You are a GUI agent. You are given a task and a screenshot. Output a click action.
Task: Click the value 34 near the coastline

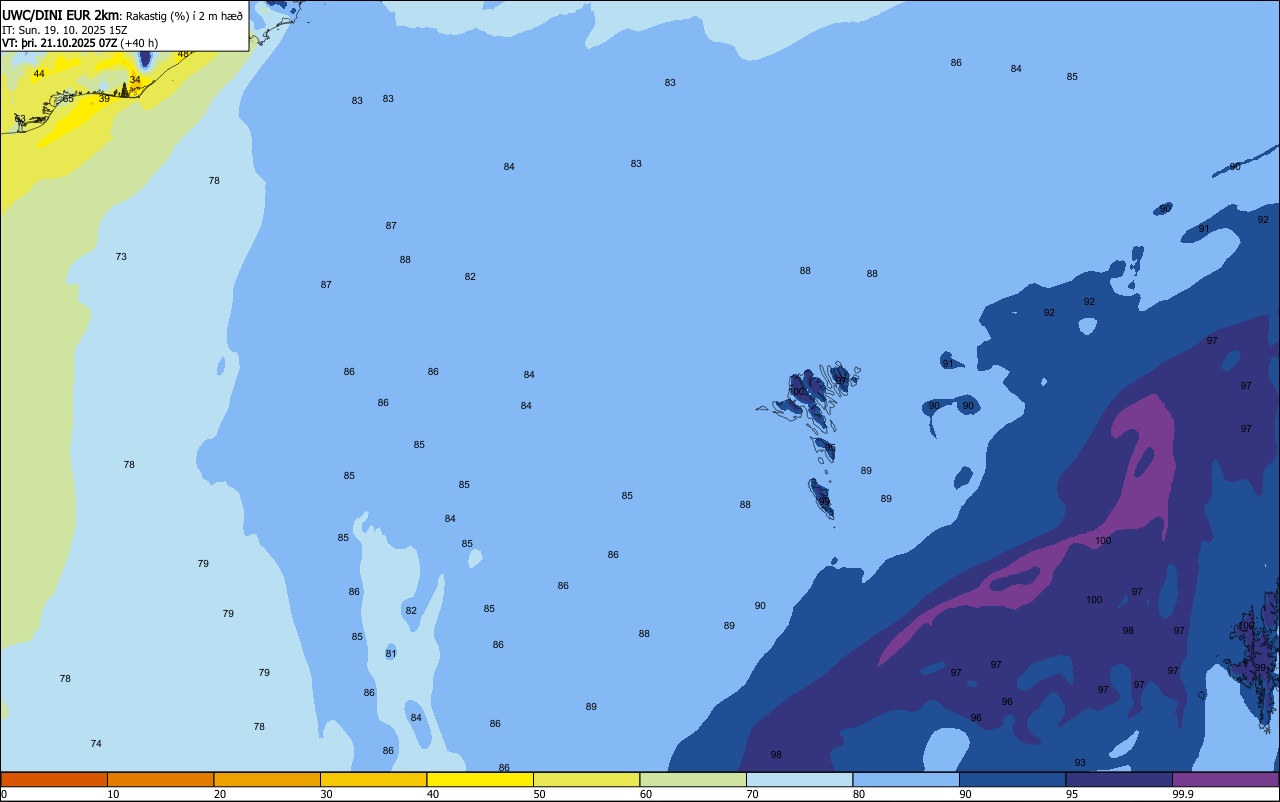pos(135,80)
